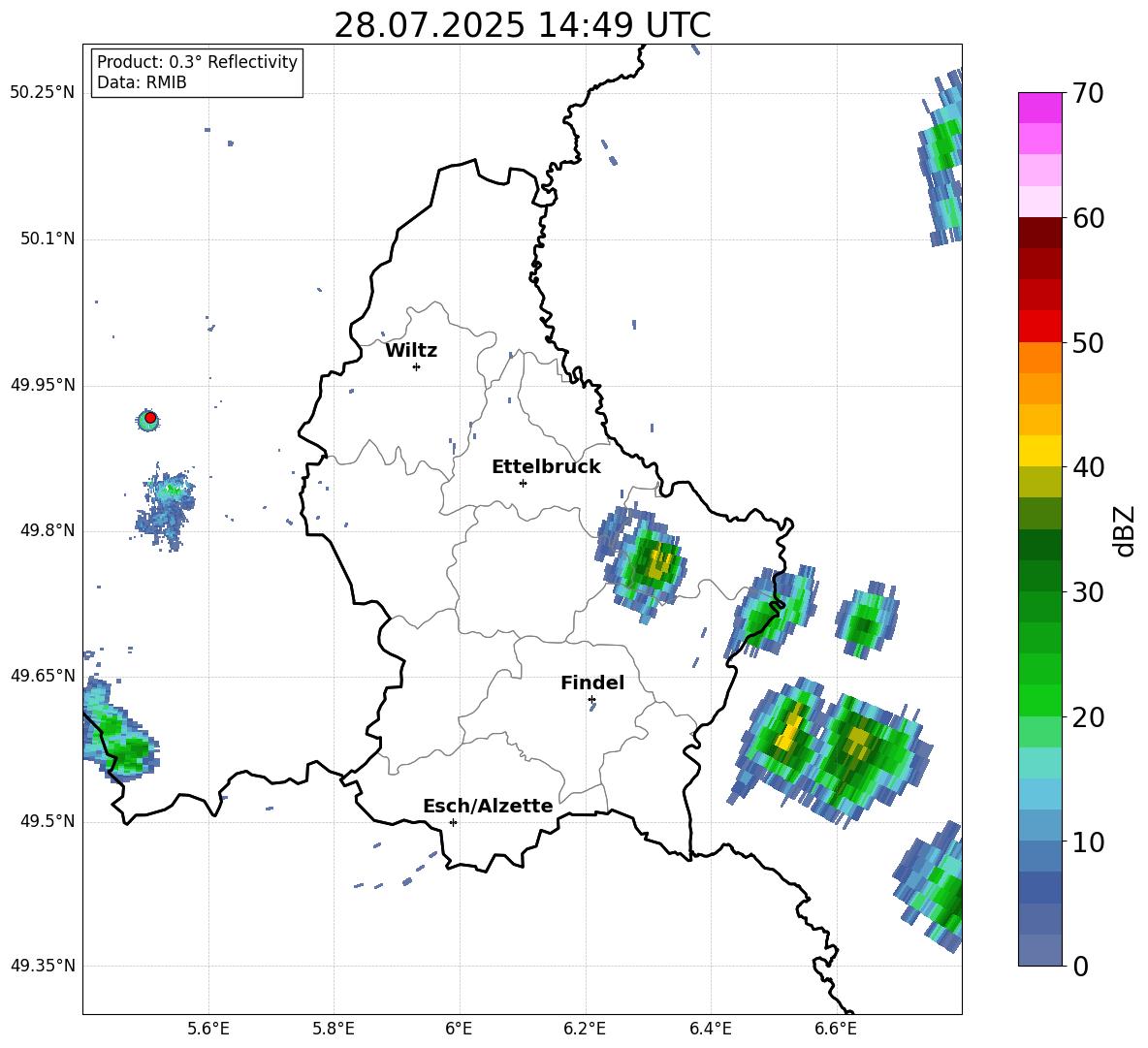Image resolution: width=1148 pixels, height=1048 pixels.
Task: Click the Wiltz city label
Action: (x=411, y=351)
